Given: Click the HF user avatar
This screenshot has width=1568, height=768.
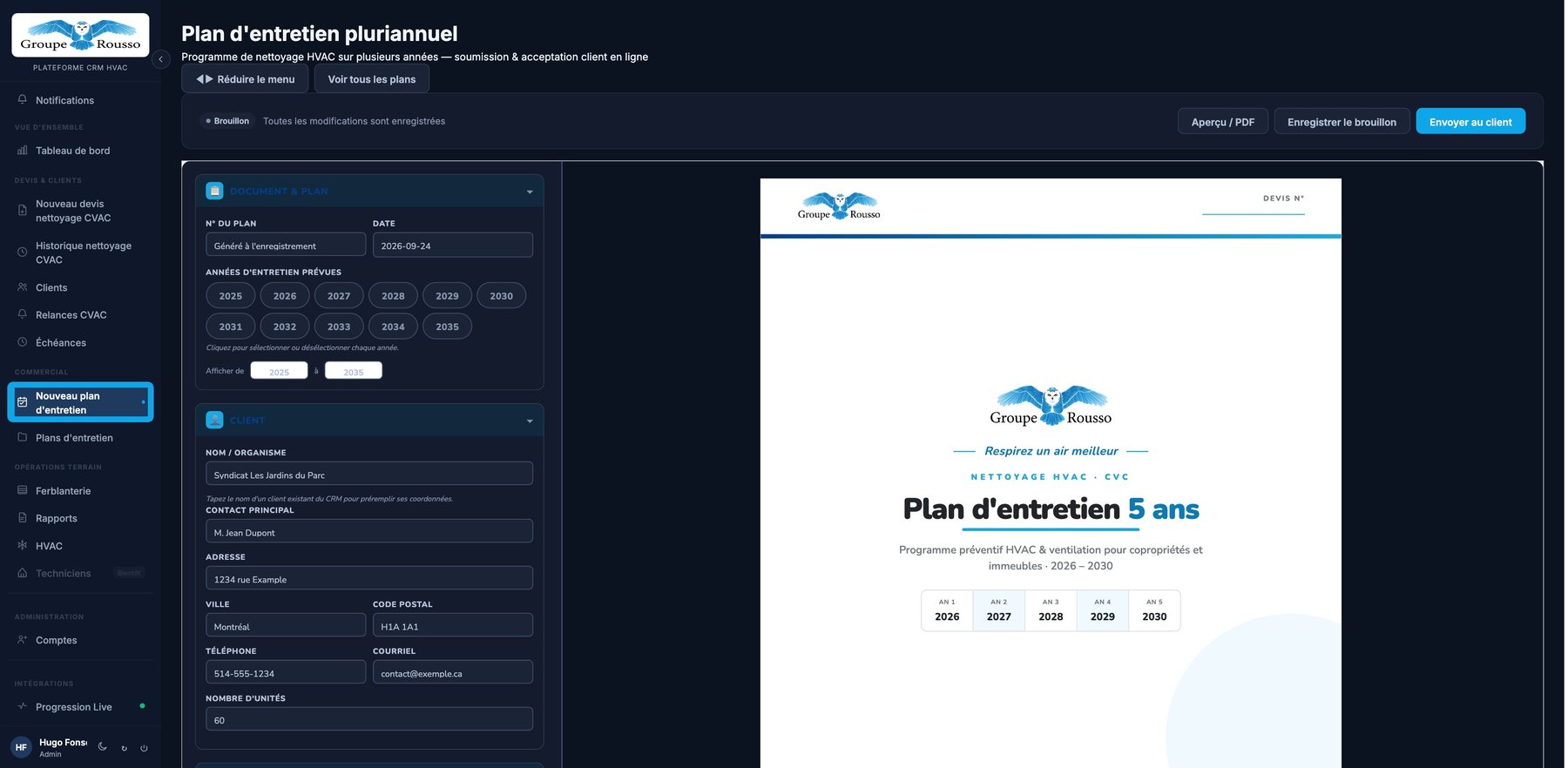Looking at the screenshot, I should [x=21, y=747].
